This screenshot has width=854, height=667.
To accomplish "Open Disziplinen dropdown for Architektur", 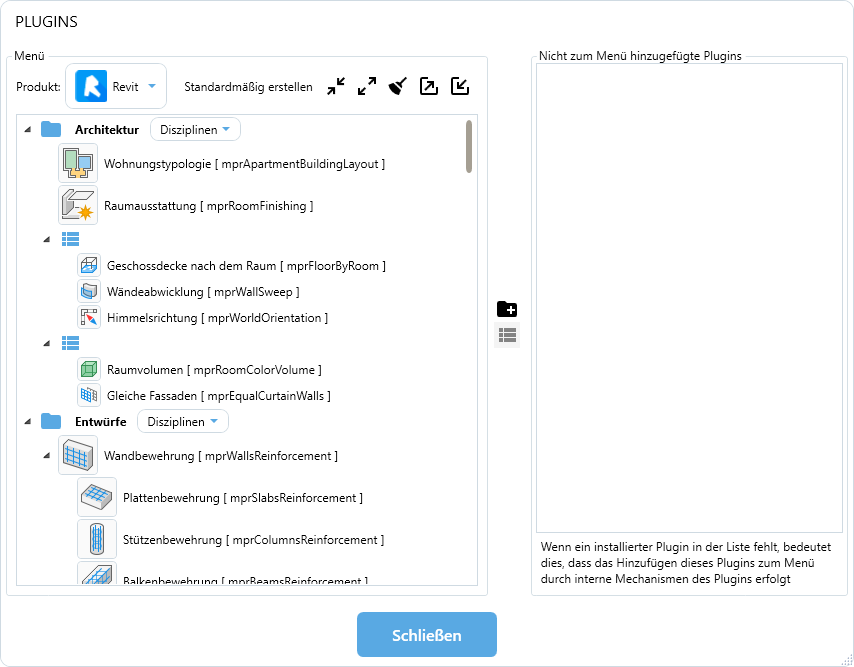I will (195, 130).
